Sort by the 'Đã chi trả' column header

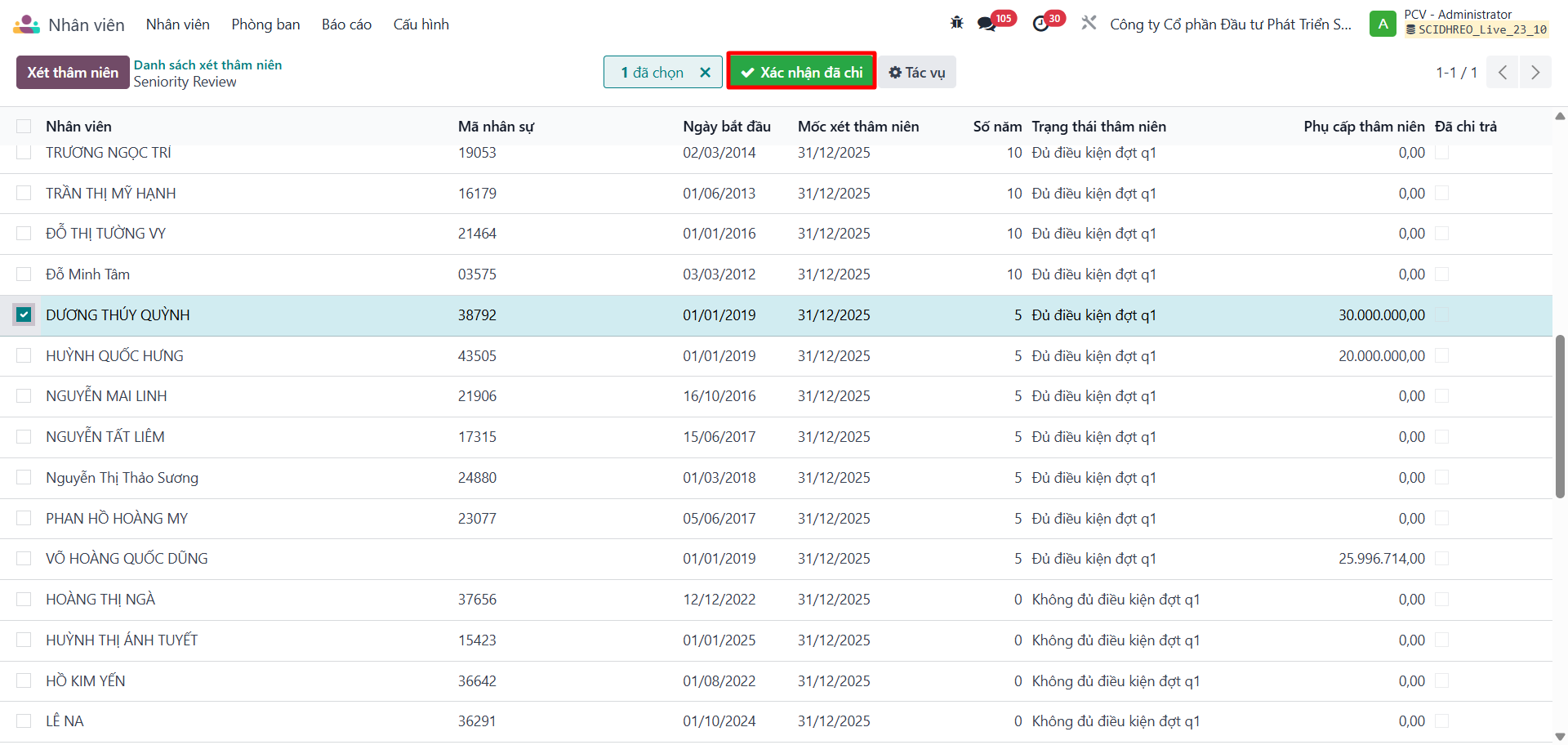(x=1466, y=127)
